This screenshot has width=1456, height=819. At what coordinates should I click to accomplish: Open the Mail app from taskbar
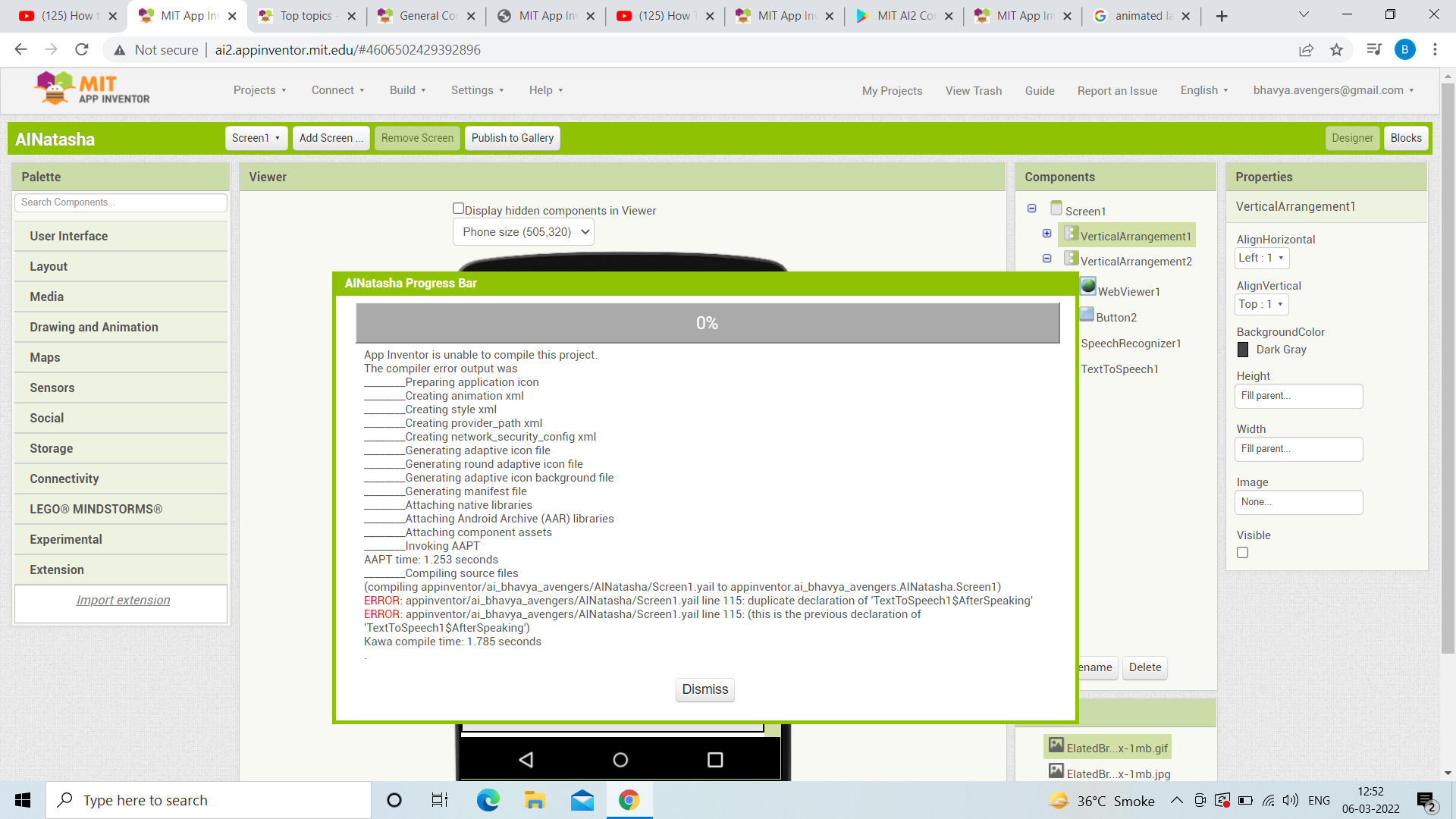pos(582,800)
